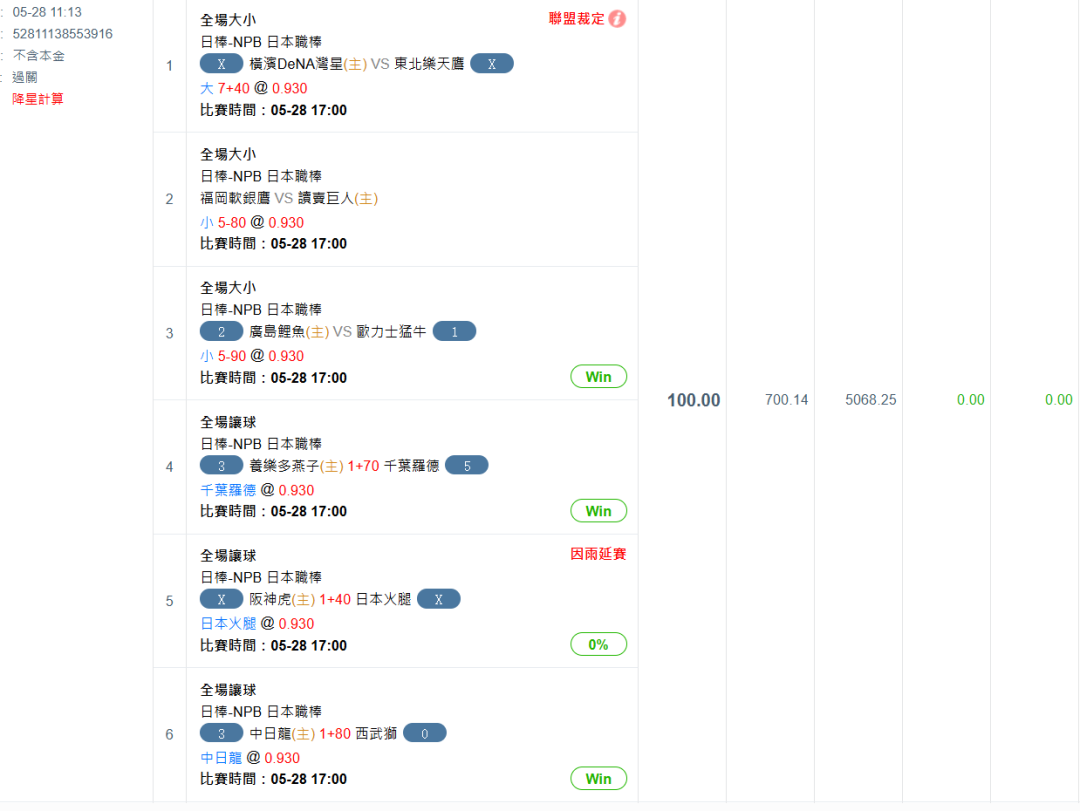Click the Win badge for 千葉羅德 bet
The height and width of the screenshot is (811, 1080).
pyautogui.click(x=598, y=511)
